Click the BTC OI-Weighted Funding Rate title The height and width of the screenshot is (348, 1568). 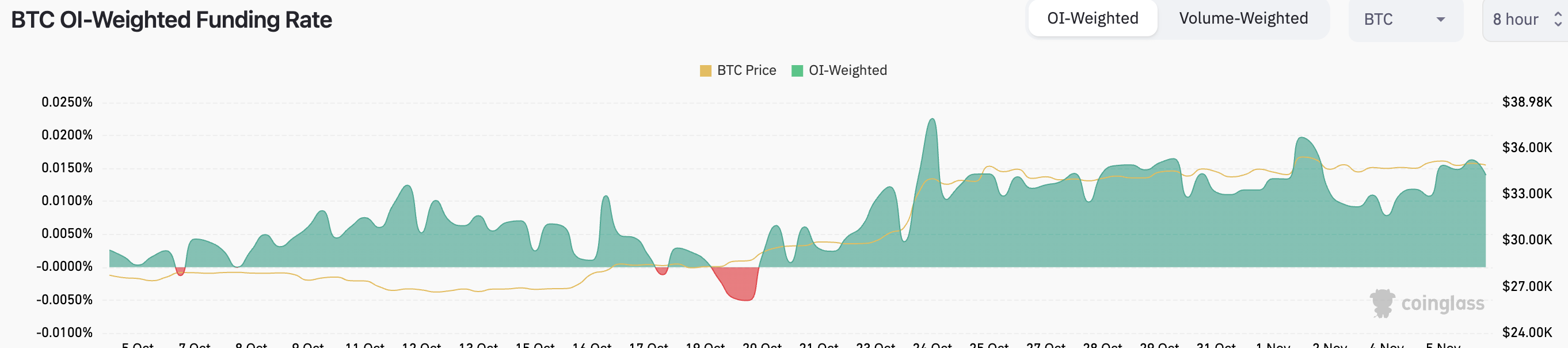(x=172, y=20)
